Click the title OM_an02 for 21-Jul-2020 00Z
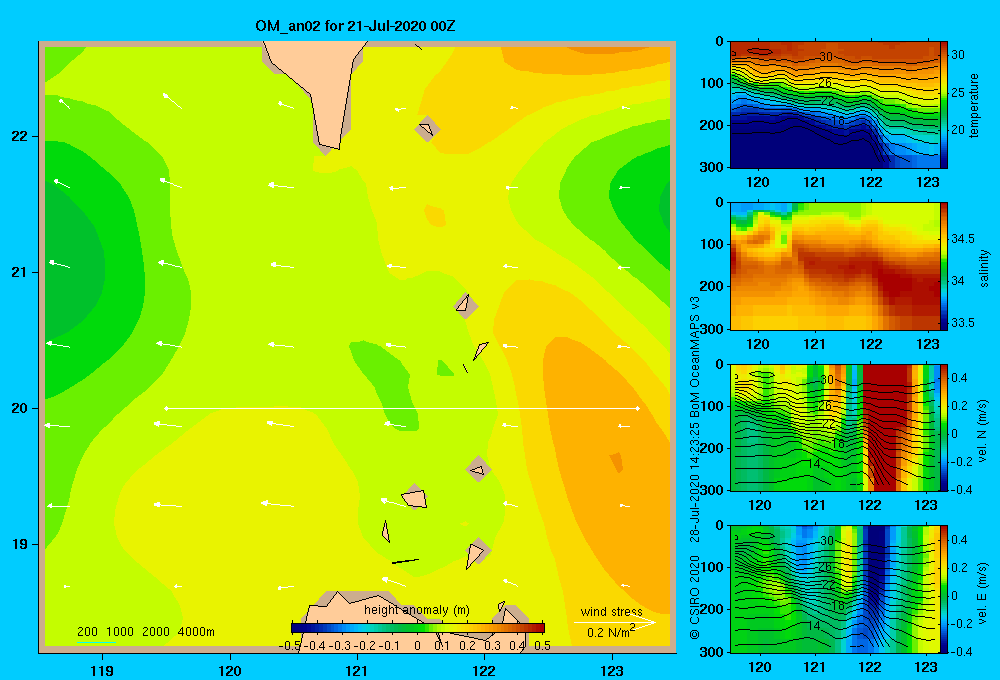The height and width of the screenshot is (680, 1000). [355, 26]
